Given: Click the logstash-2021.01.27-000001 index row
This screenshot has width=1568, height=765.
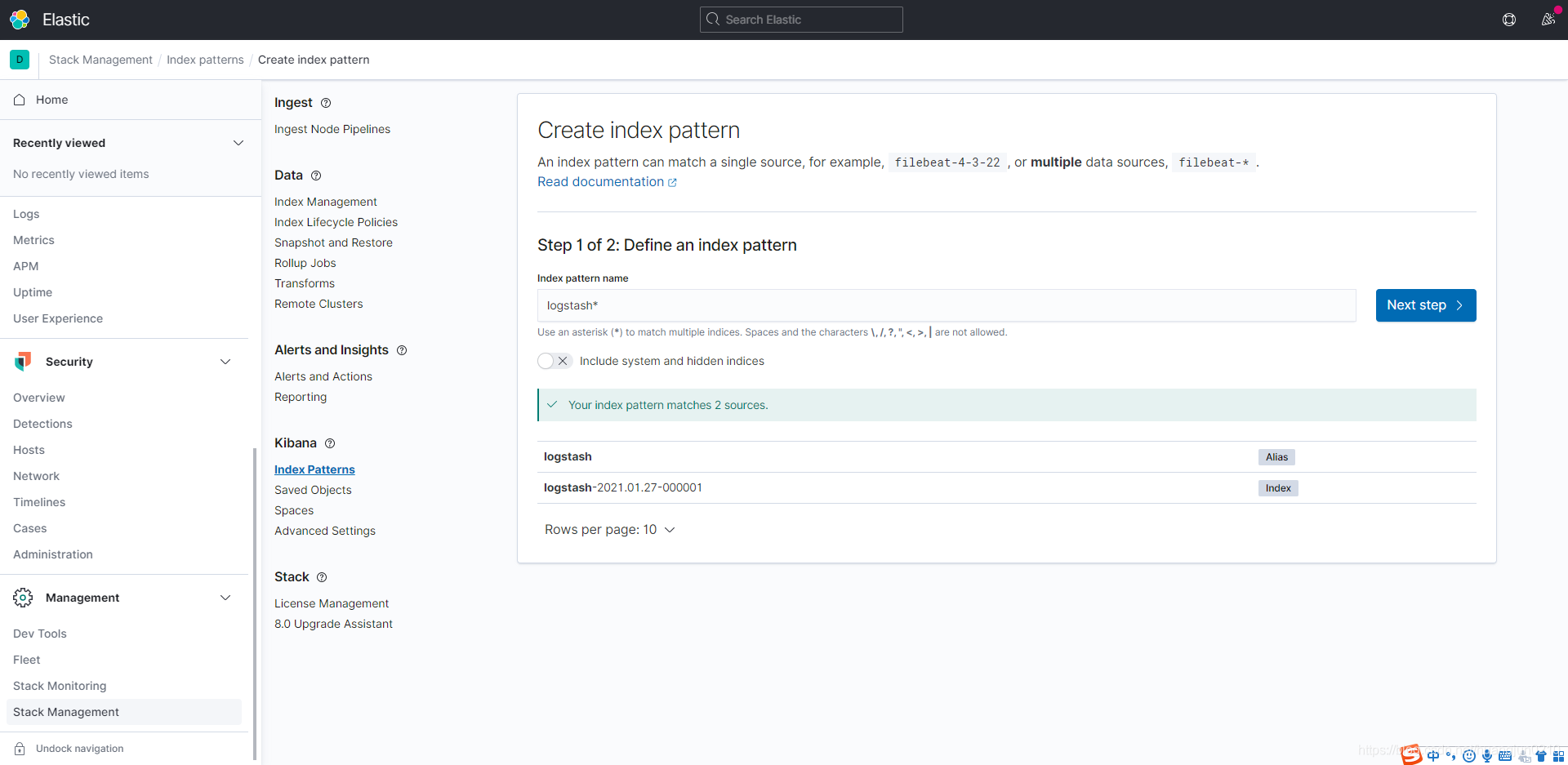Looking at the screenshot, I should [1007, 488].
